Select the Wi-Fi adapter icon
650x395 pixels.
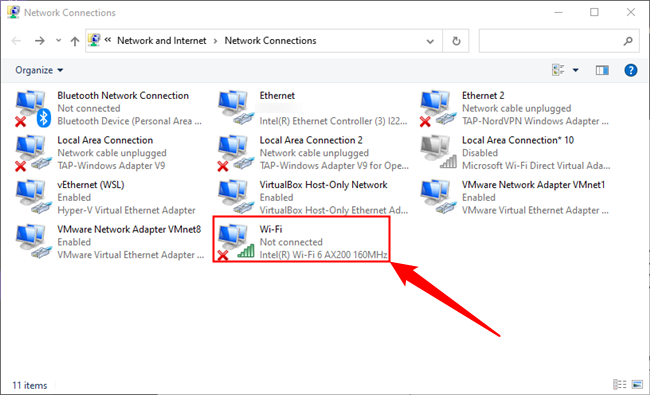235,242
